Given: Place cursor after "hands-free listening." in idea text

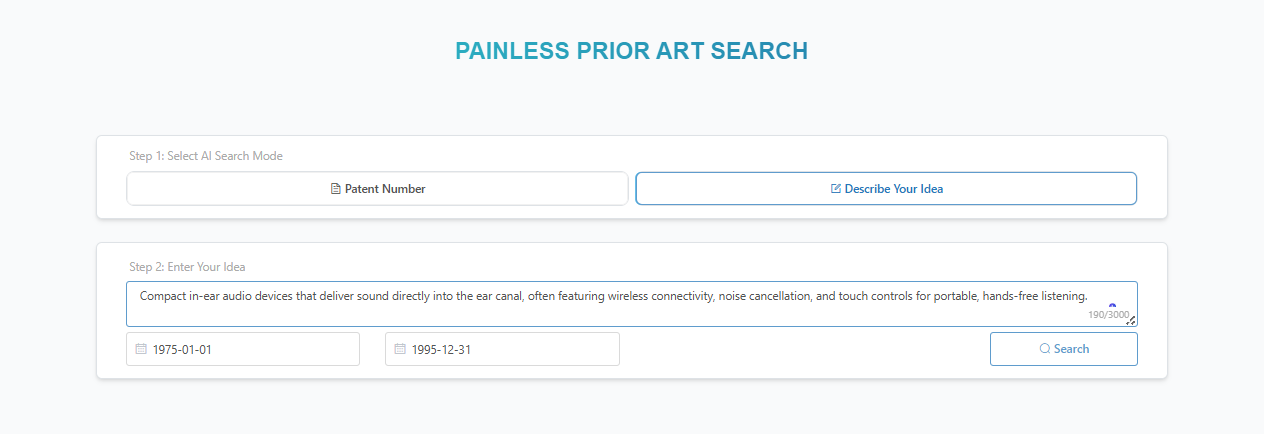Looking at the screenshot, I should [x=1088, y=296].
